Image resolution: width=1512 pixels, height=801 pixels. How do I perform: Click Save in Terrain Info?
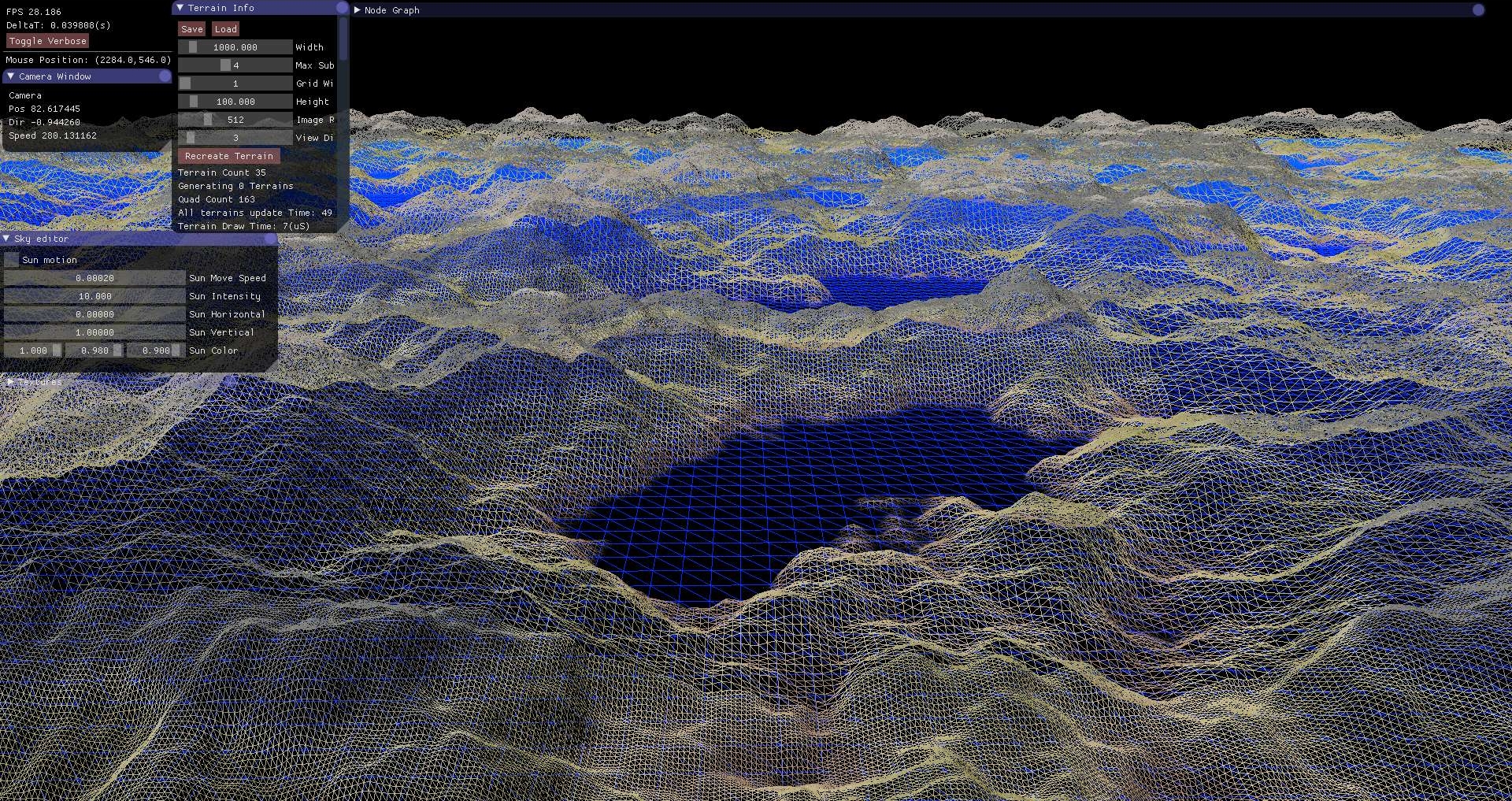[x=192, y=29]
